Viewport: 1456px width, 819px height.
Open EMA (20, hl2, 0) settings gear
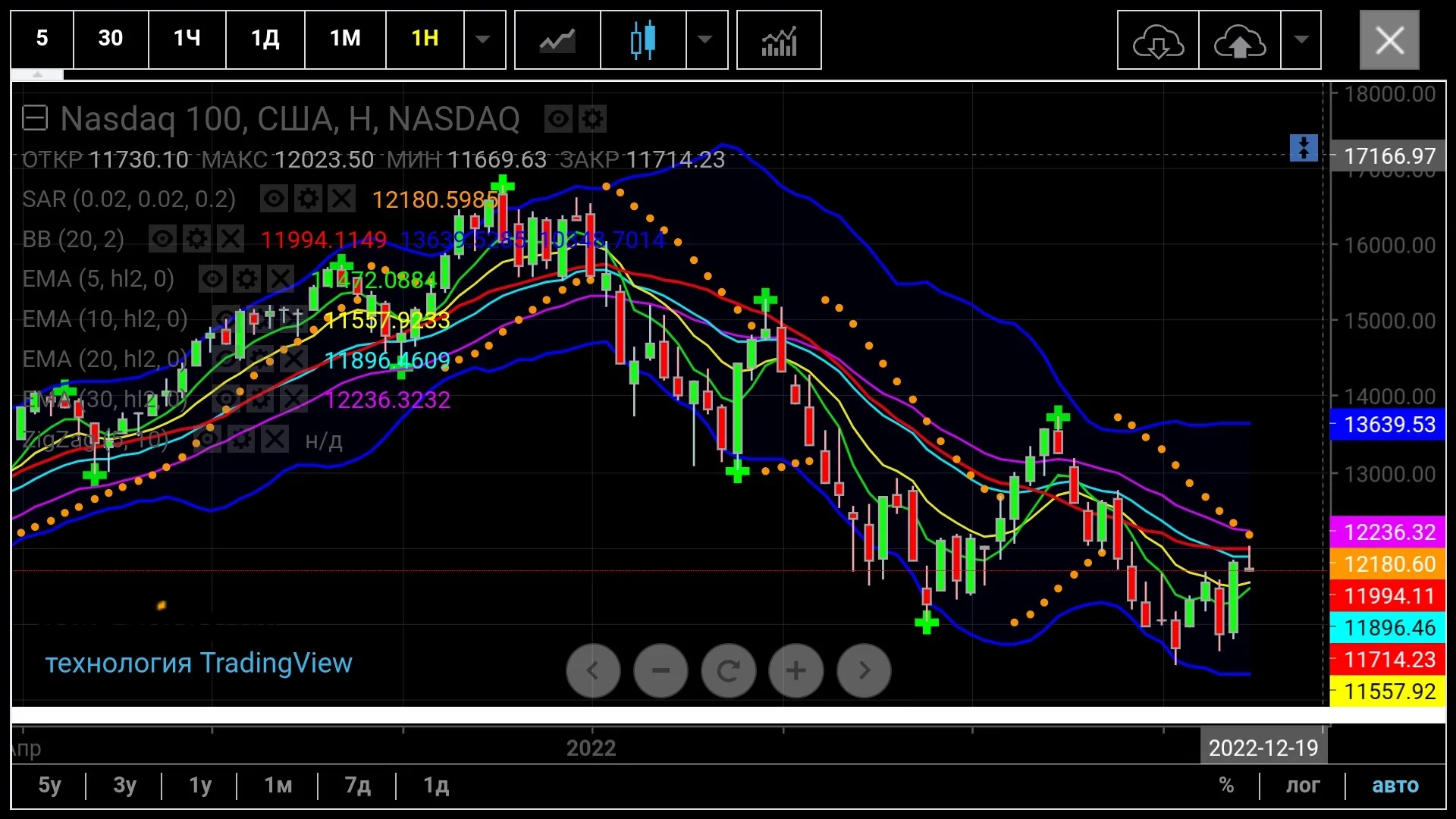(260, 359)
